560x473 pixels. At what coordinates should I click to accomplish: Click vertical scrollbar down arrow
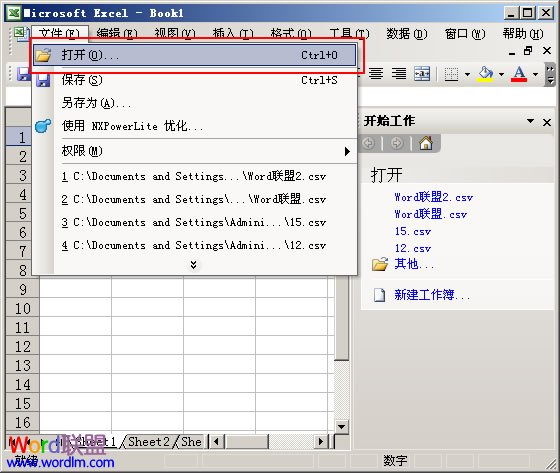[341, 427]
